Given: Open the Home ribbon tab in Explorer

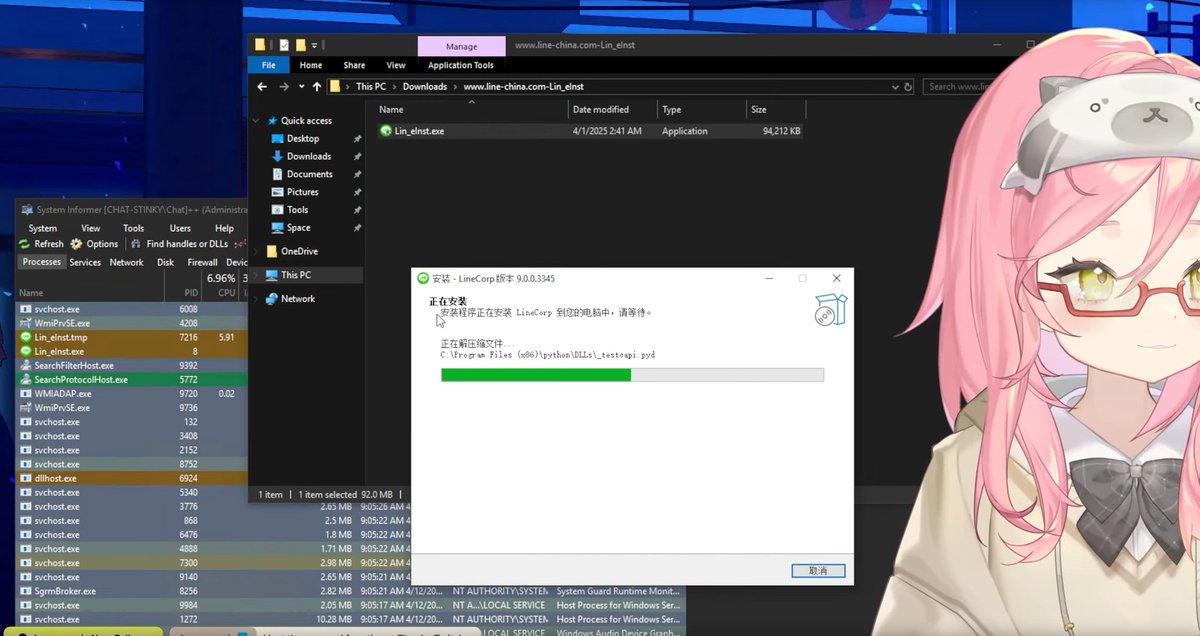Looking at the screenshot, I should click(311, 65).
